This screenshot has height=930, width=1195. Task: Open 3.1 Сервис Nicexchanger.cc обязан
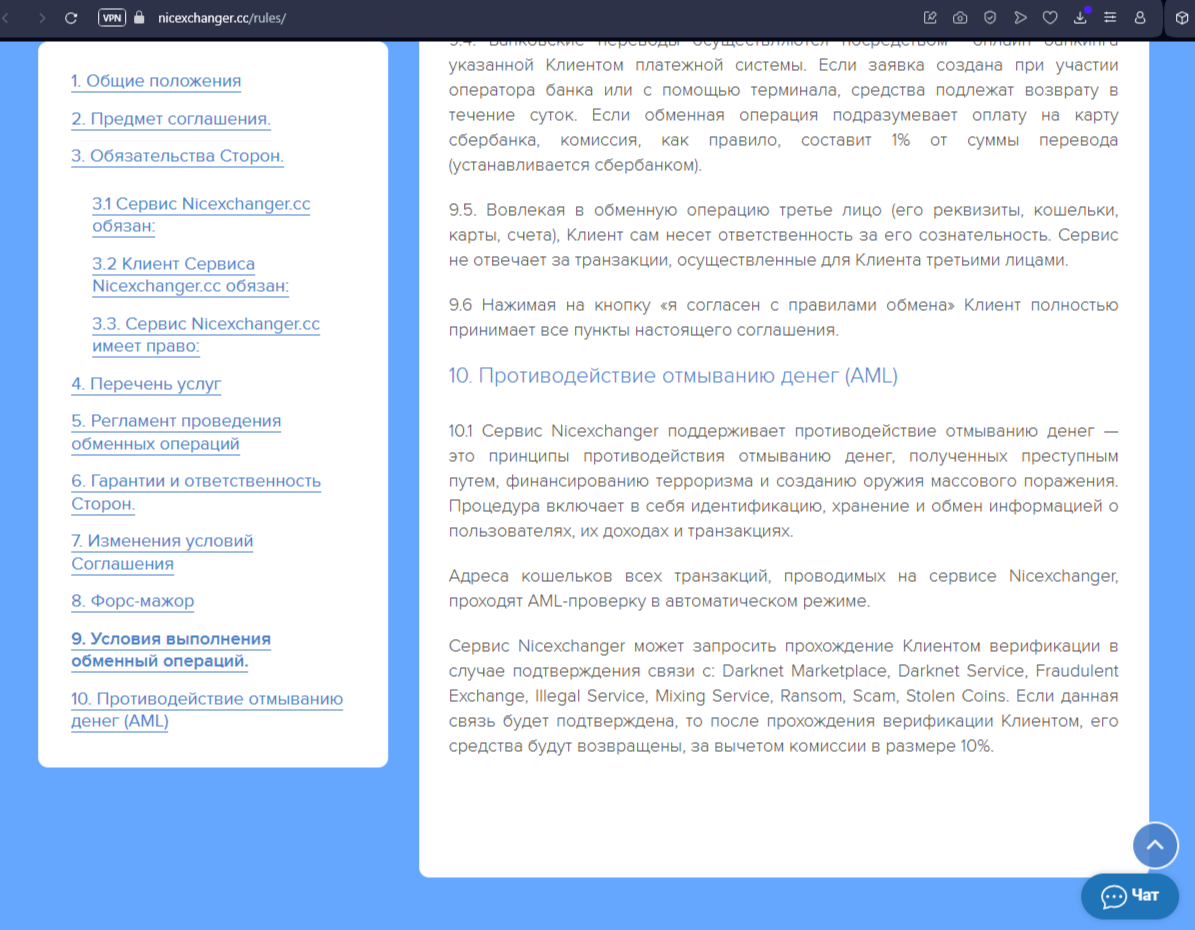point(201,215)
